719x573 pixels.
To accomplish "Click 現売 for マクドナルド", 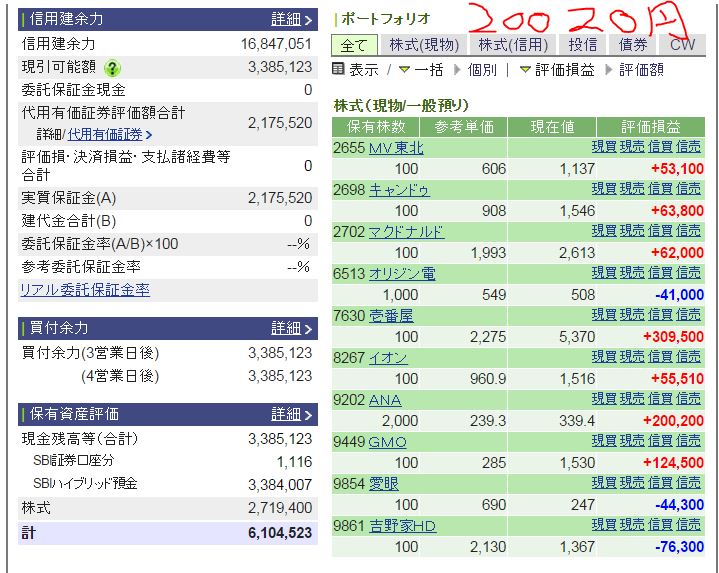I will click(632, 231).
